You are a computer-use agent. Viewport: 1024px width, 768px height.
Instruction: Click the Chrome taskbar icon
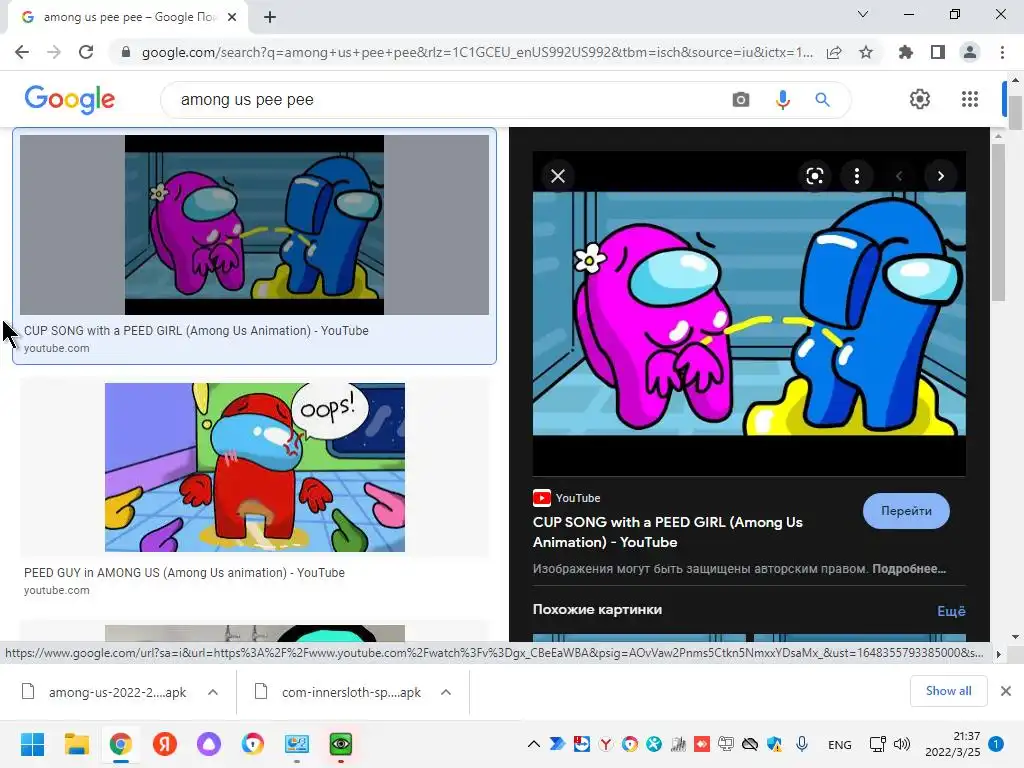121,744
